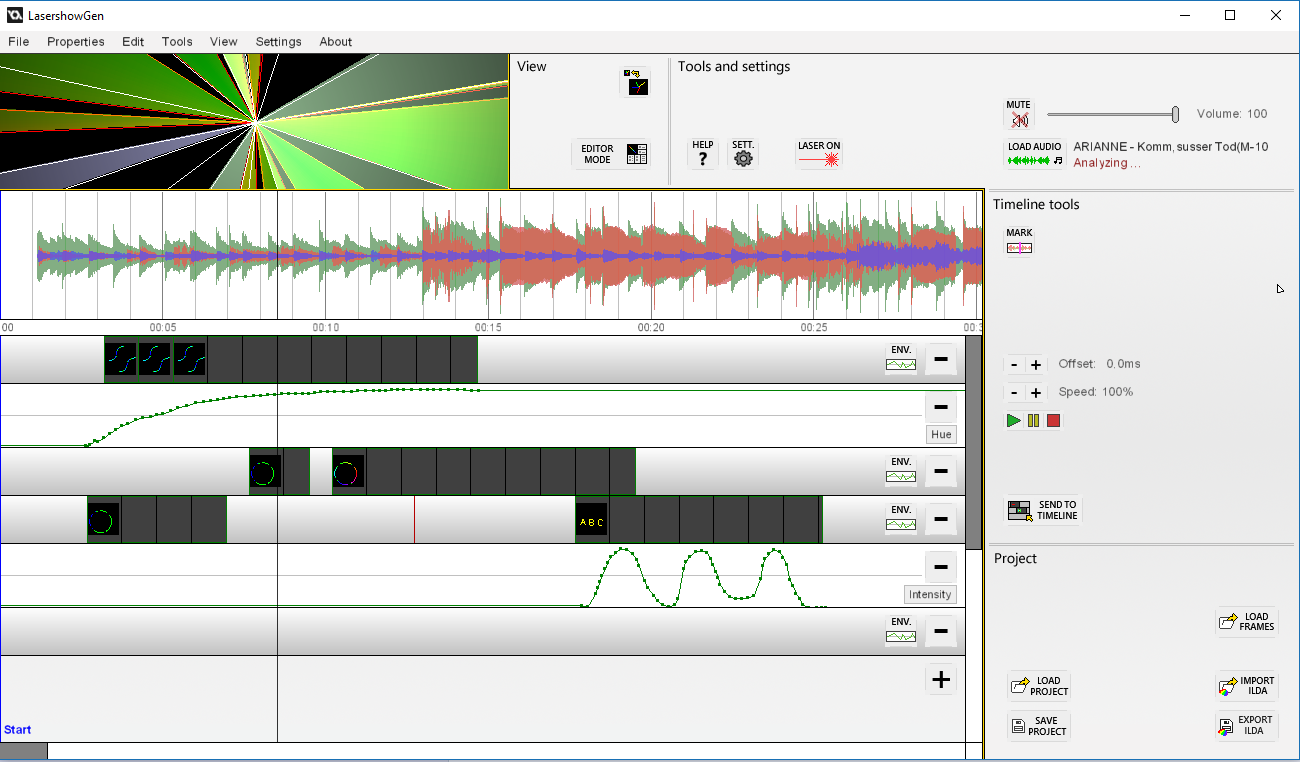Open the Help question mark icon
The height and width of the screenshot is (762, 1300).
703,153
